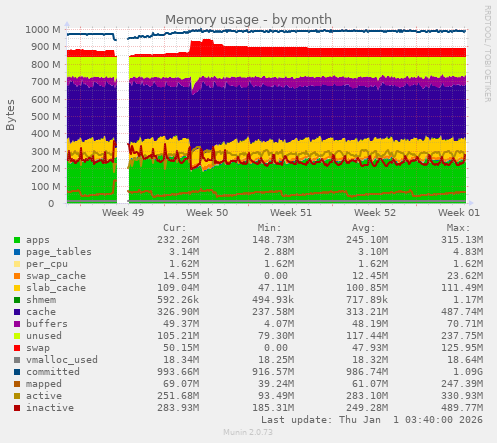
Task: Click the 'slab_cache' legend label
Action: [x=56, y=288]
